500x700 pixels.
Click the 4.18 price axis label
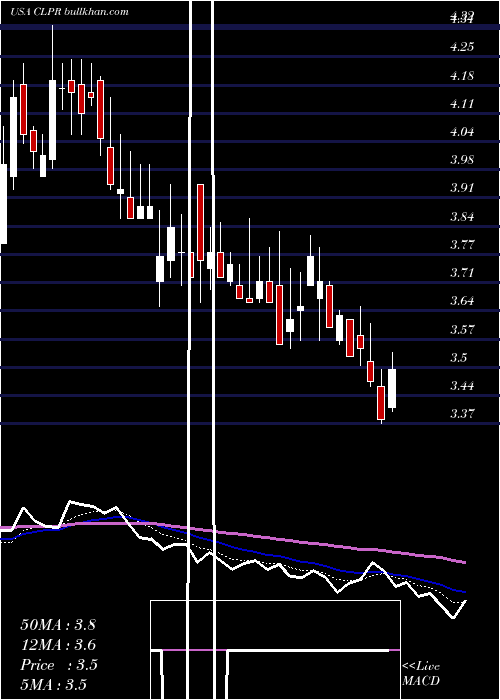pos(462,76)
